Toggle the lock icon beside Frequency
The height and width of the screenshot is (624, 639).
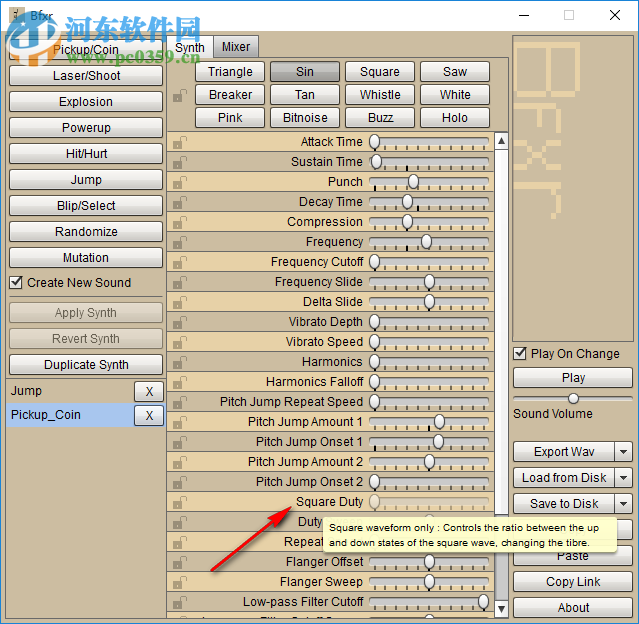click(180, 242)
